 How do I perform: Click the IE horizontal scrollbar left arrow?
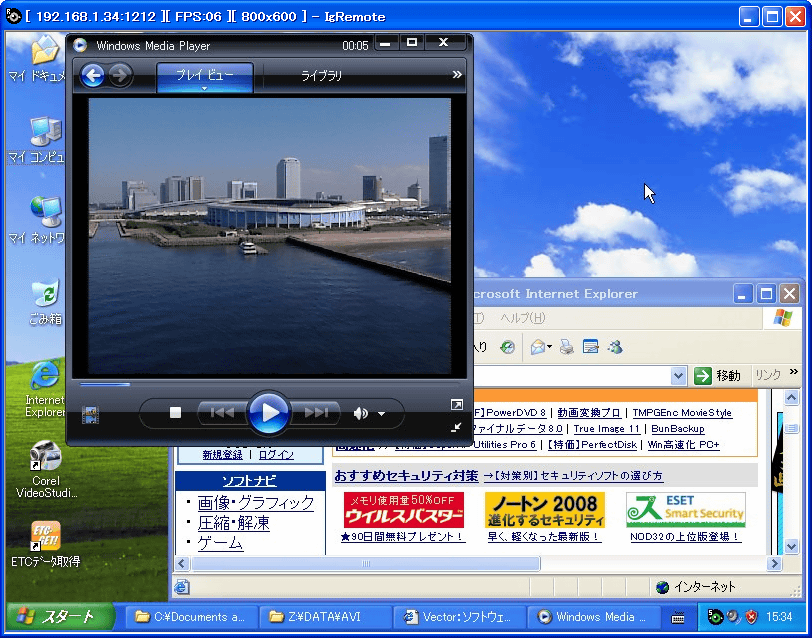pyautogui.click(x=181, y=563)
